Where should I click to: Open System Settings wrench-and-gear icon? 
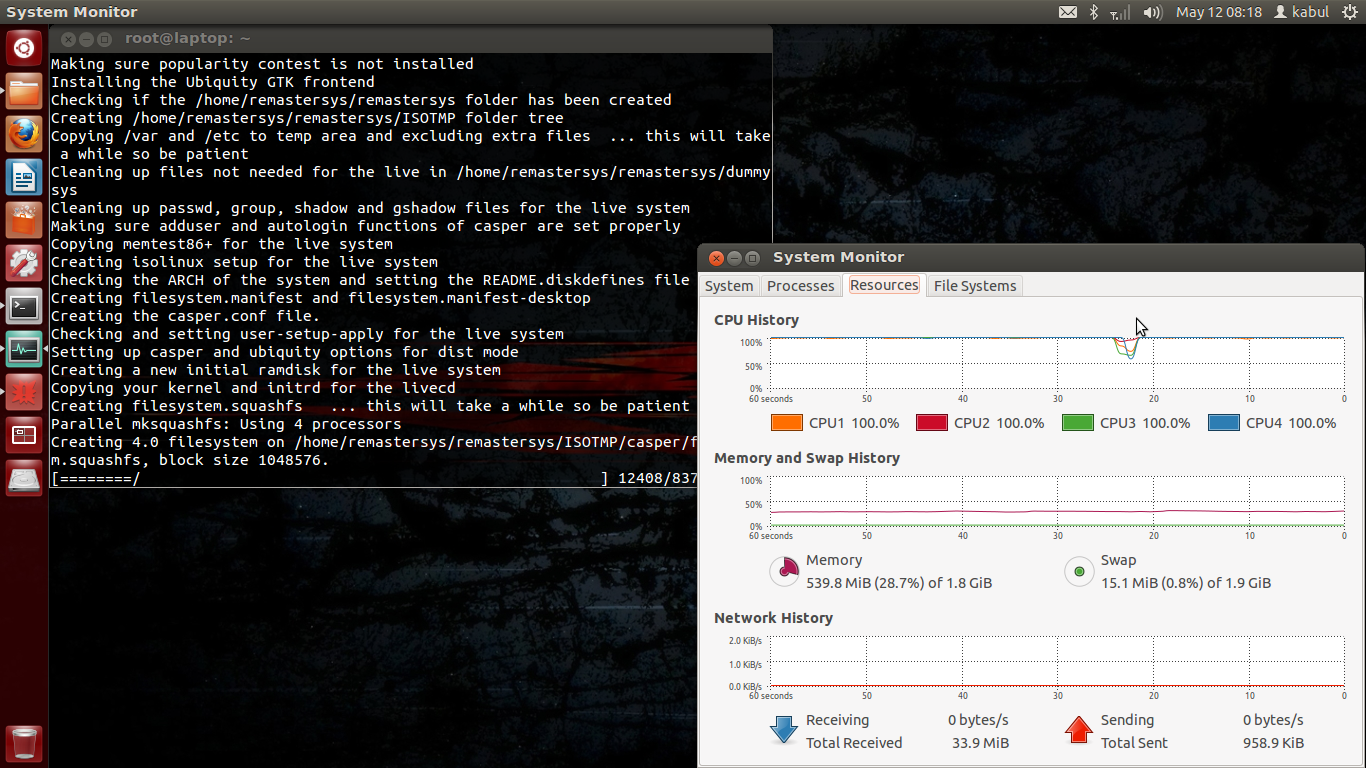[x=24, y=264]
